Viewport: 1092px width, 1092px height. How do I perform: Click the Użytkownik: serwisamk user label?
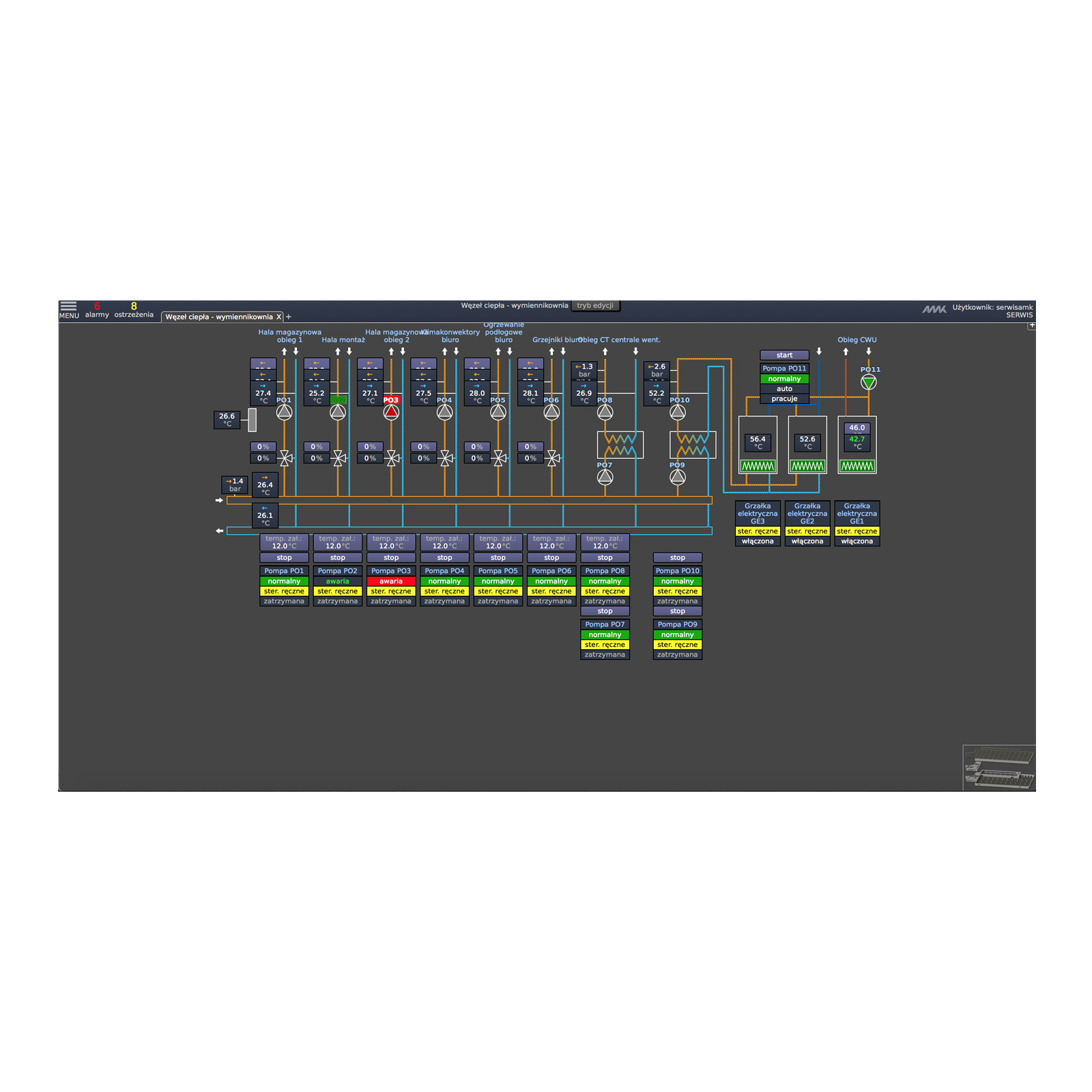pyautogui.click(x=992, y=307)
